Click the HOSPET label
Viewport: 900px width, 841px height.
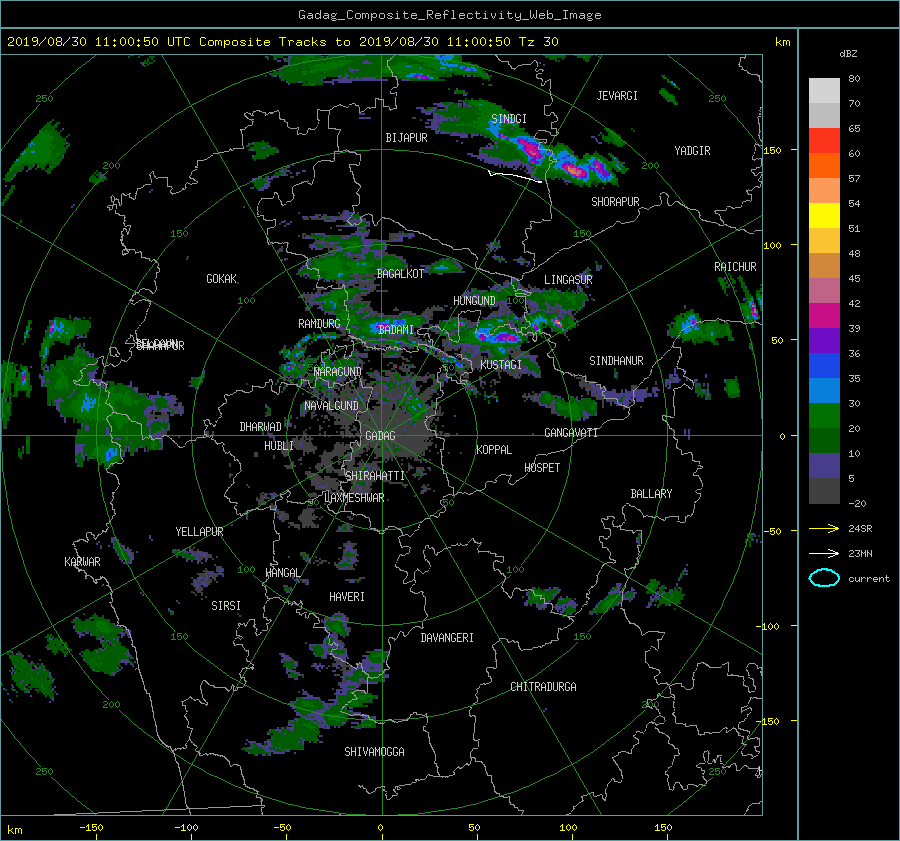(x=542, y=468)
